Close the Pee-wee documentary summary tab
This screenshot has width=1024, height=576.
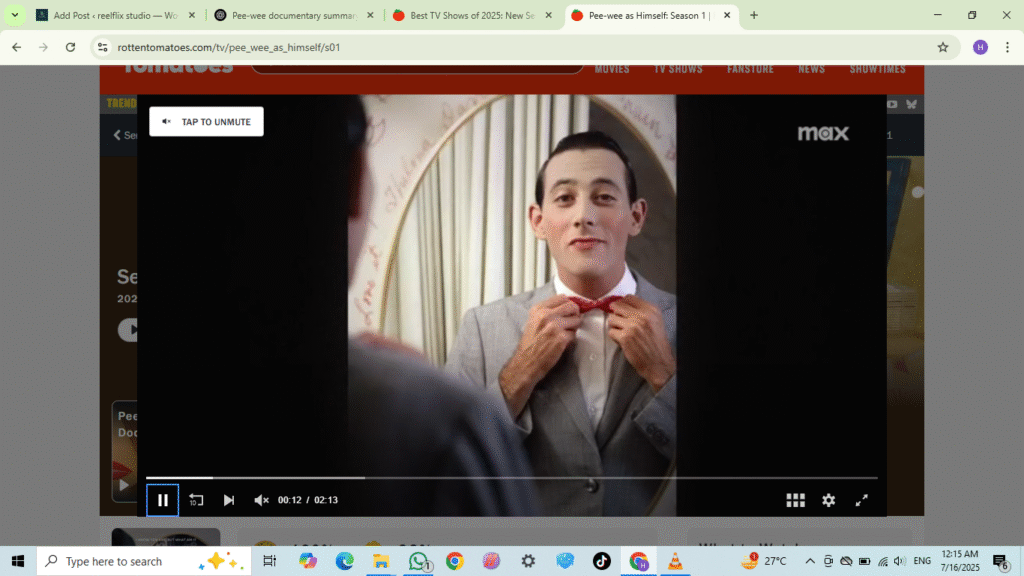pos(370,15)
